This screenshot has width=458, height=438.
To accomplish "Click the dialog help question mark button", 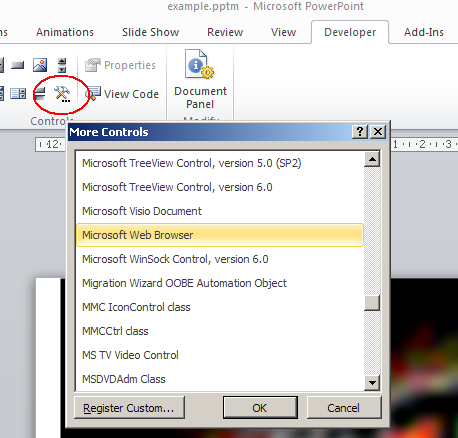I will click(x=360, y=132).
